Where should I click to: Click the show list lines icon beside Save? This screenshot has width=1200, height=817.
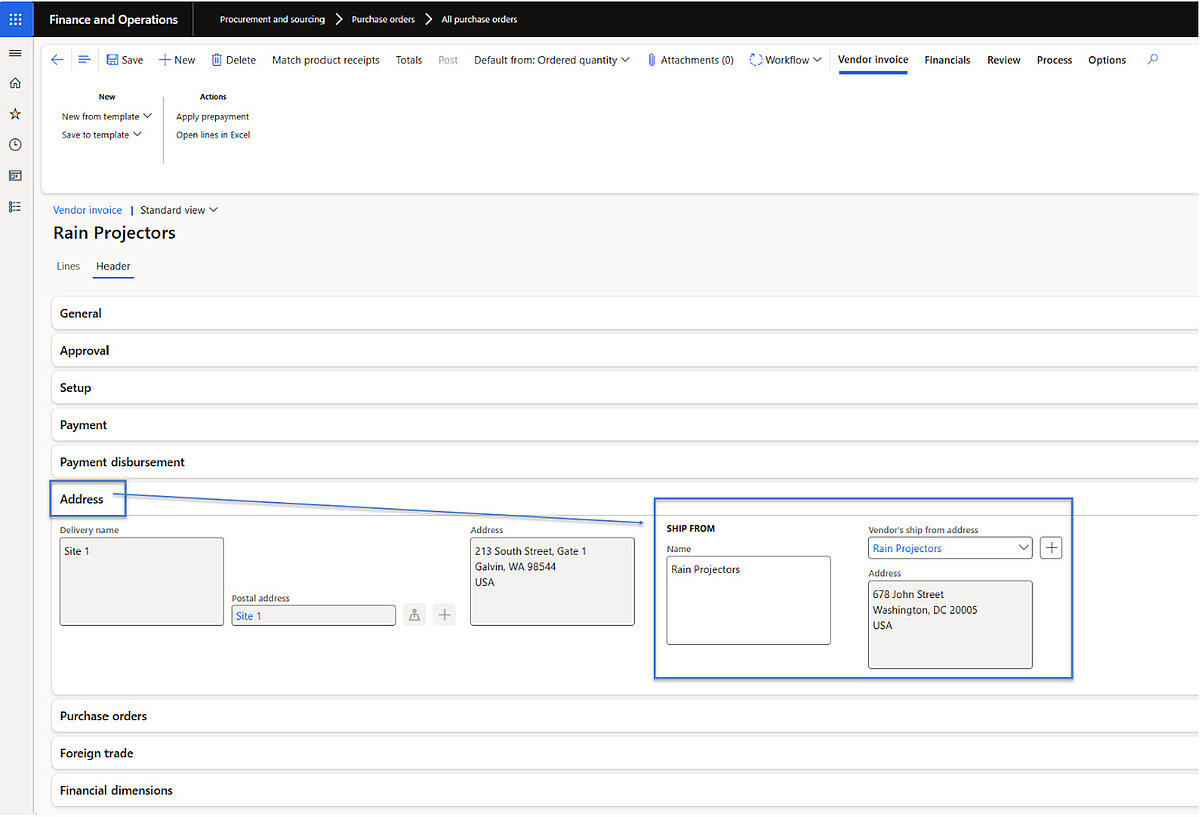coord(84,60)
